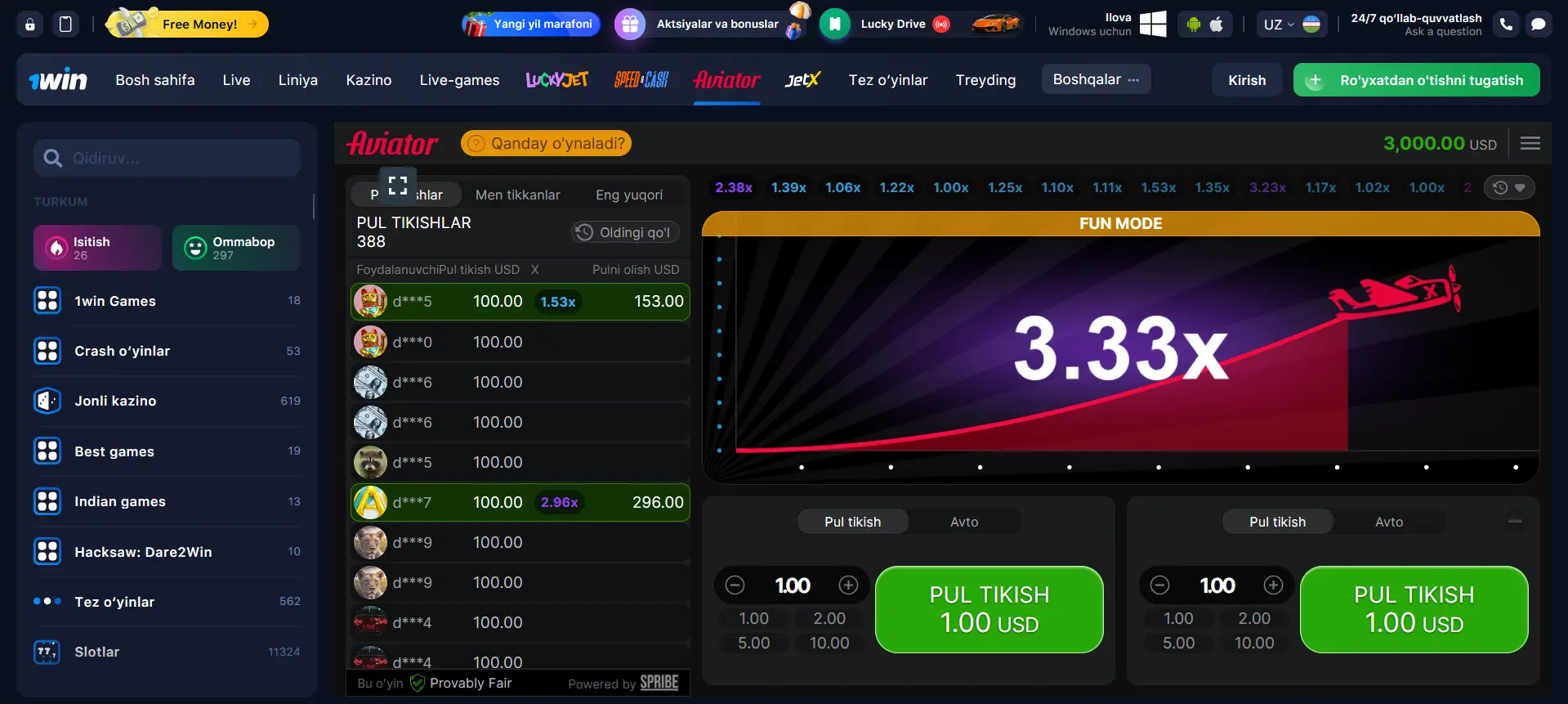
Task: Click the Qidiruv search field
Action: click(x=168, y=158)
